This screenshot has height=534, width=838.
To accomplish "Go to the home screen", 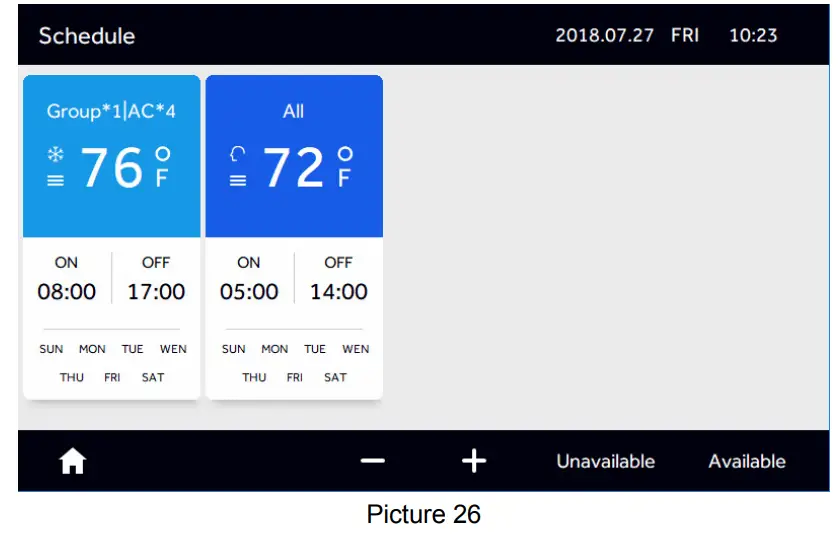I will [x=73, y=461].
